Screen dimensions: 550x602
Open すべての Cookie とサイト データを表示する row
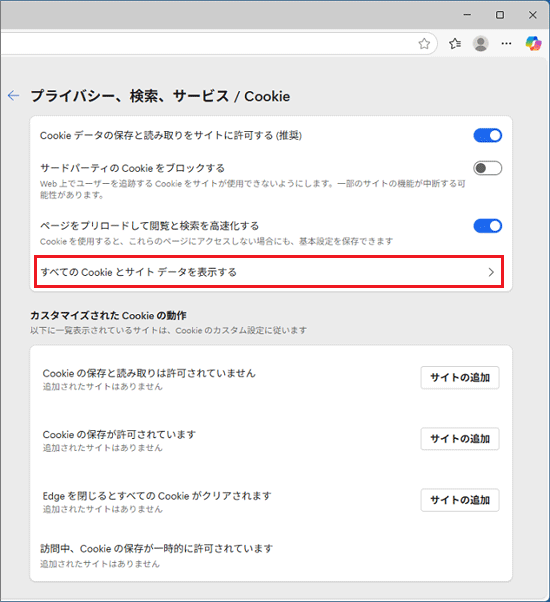(x=269, y=272)
